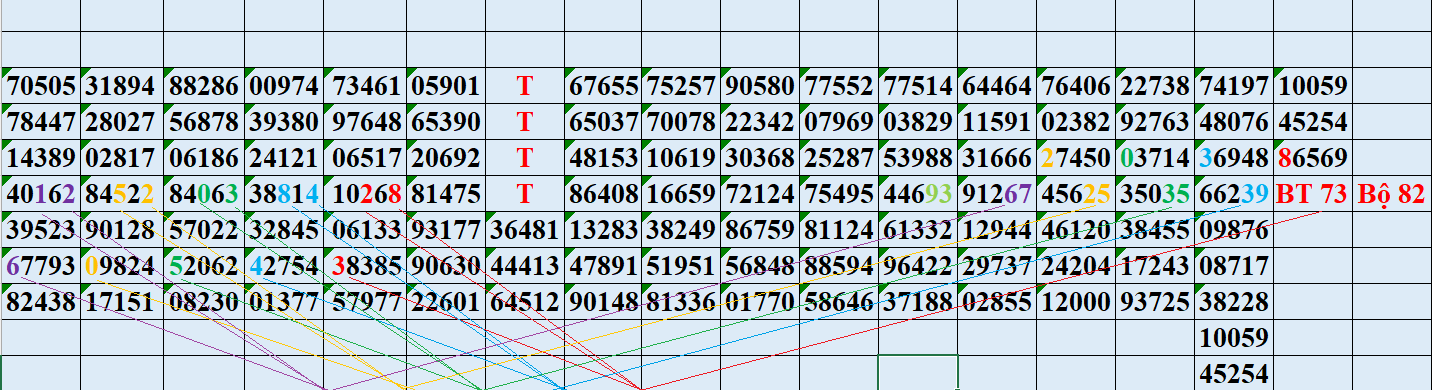Select the red Bộ 82 cell
The width and height of the screenshot is (1432, 390).
pos(1391,194)
